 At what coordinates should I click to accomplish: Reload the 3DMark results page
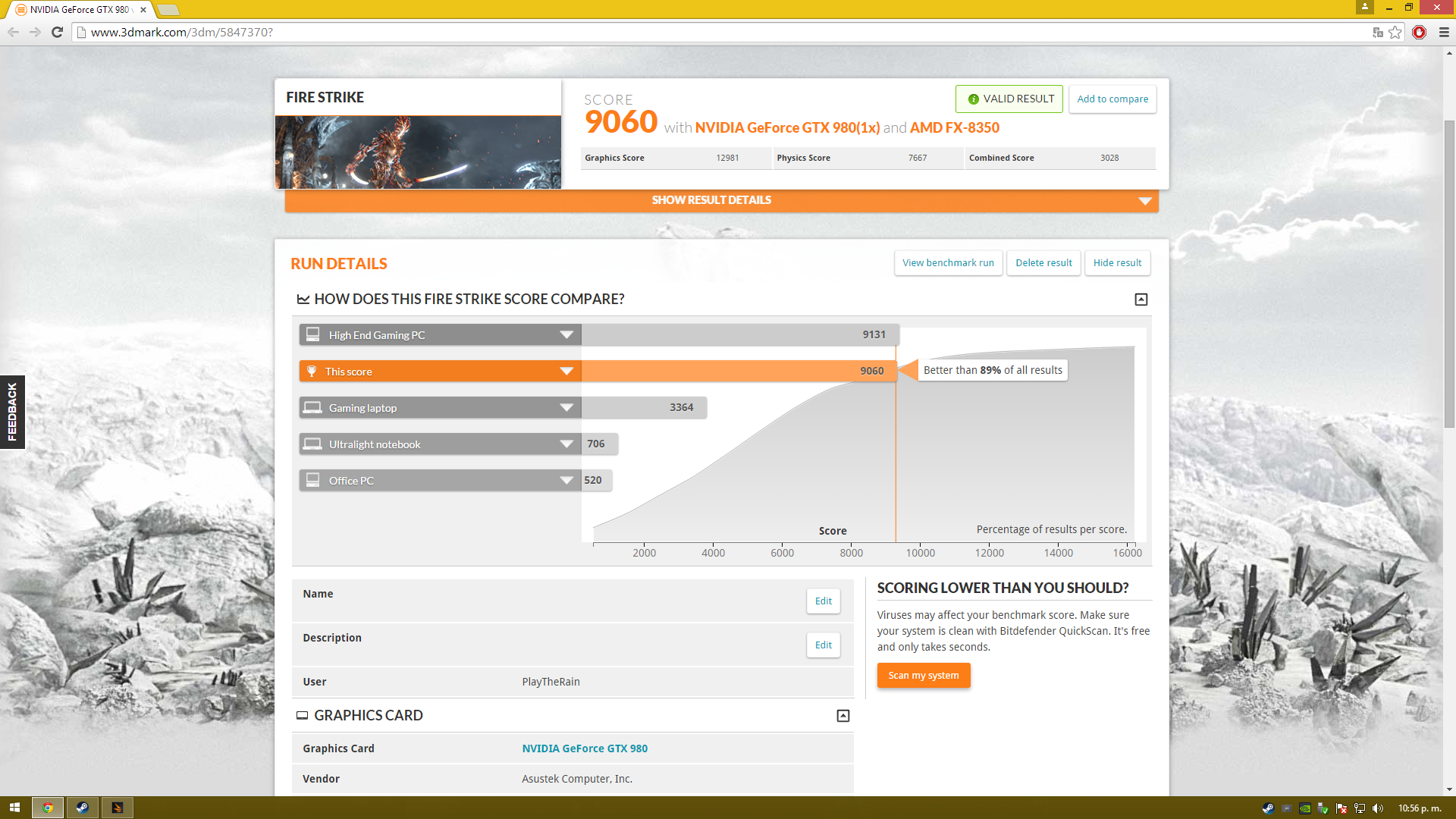click(57, 32)
